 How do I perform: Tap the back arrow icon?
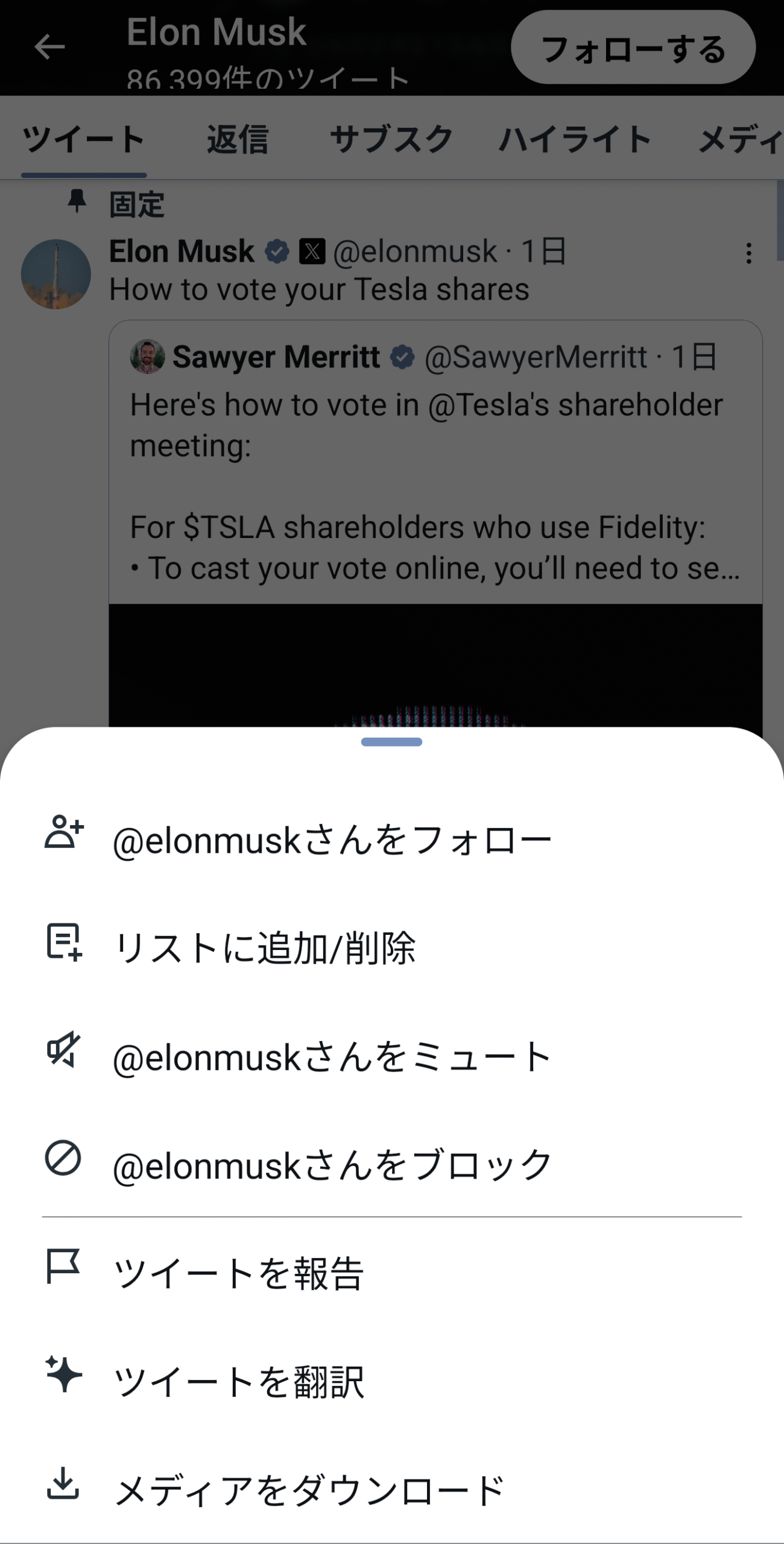[49, 47]
